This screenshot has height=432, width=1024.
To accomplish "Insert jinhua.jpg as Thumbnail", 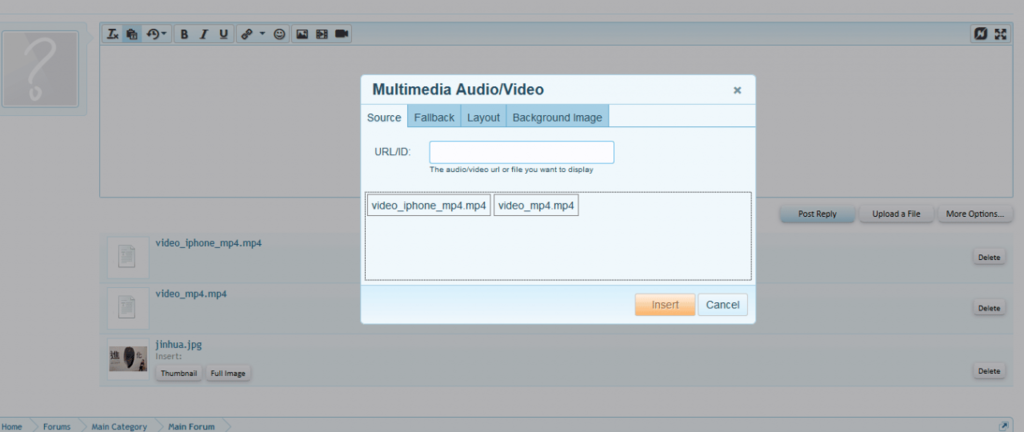I will click(x=179, y=373).
